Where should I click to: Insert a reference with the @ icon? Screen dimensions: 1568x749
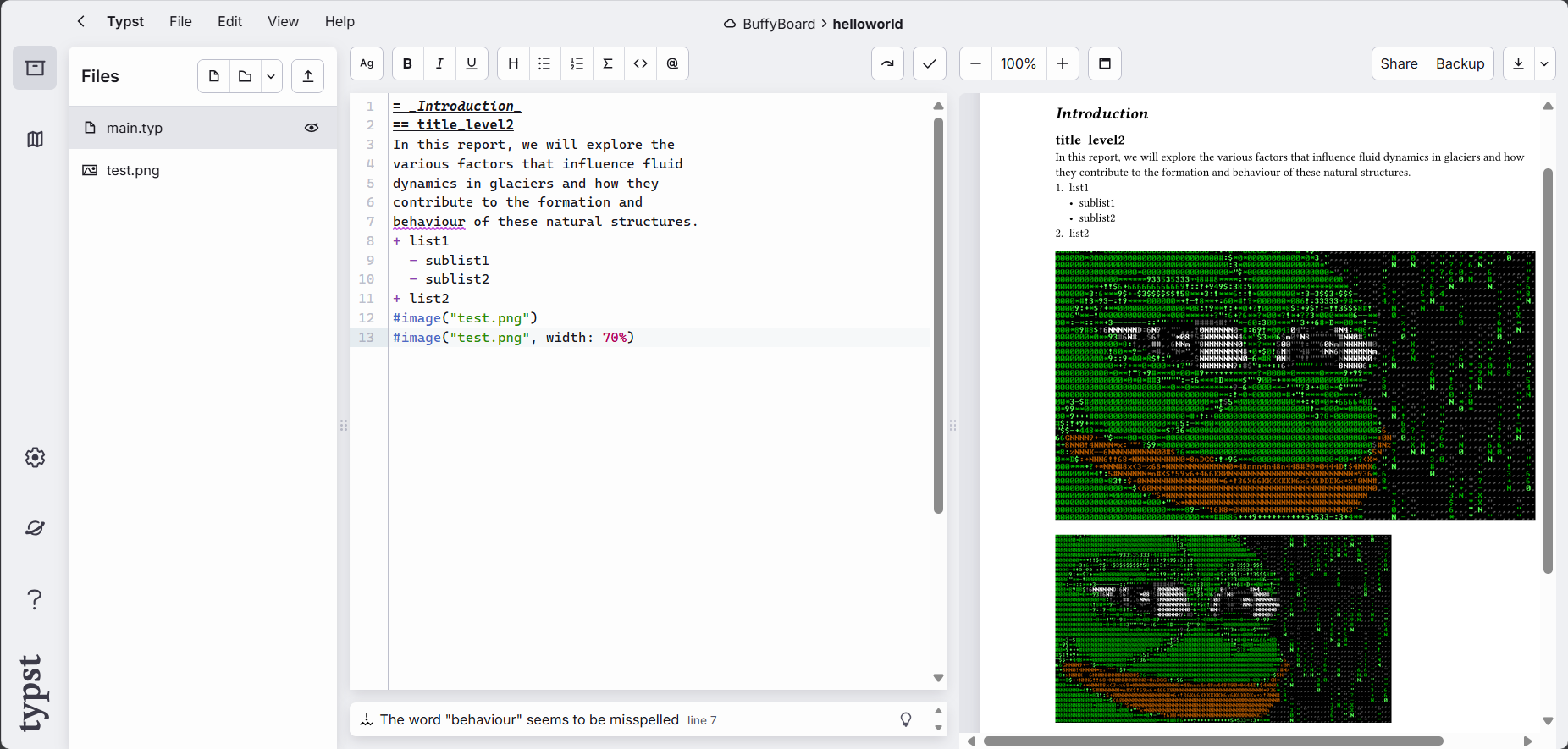click(x=672, y=63)
